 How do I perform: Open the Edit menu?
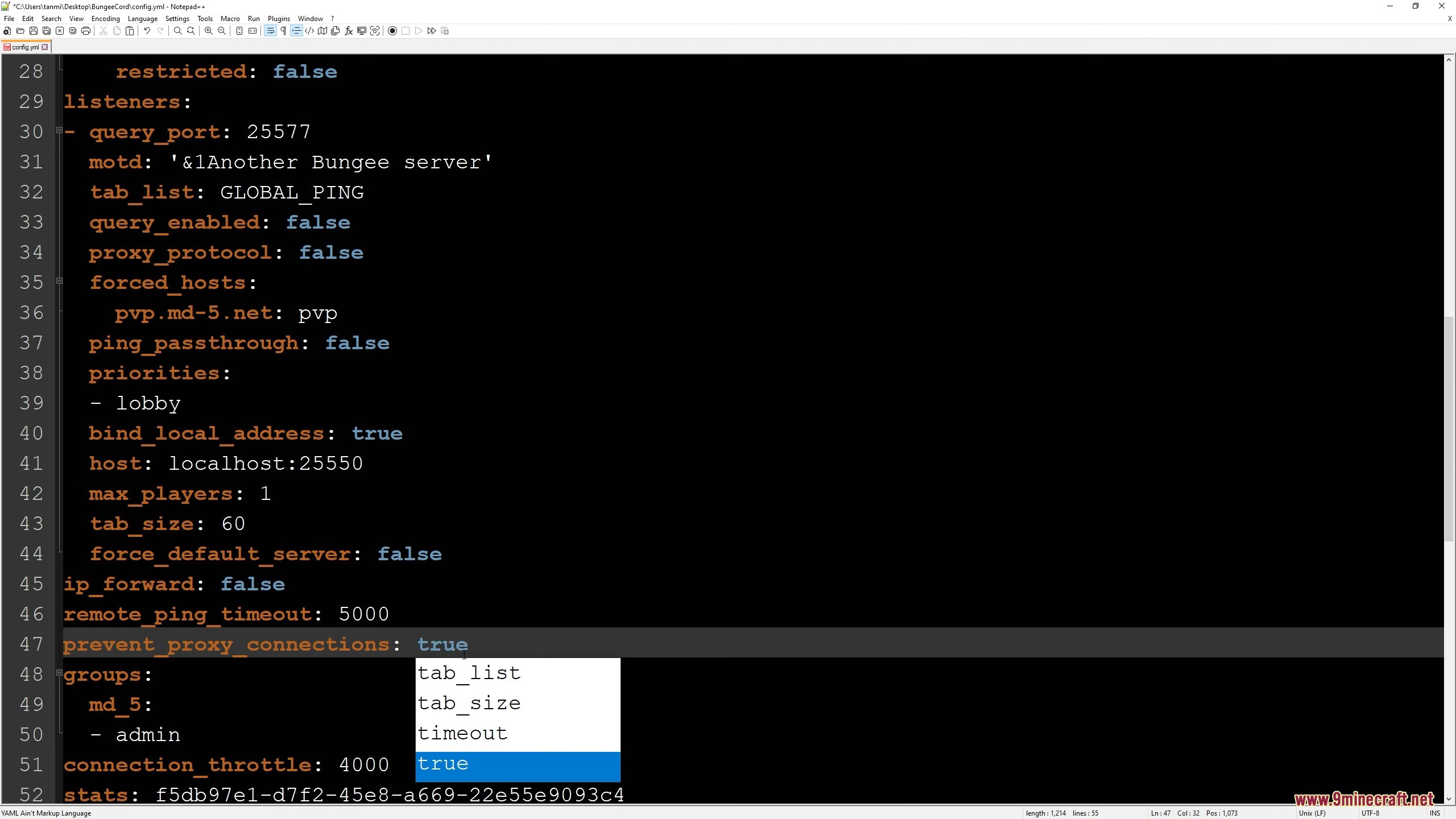[x=27, y=18]
